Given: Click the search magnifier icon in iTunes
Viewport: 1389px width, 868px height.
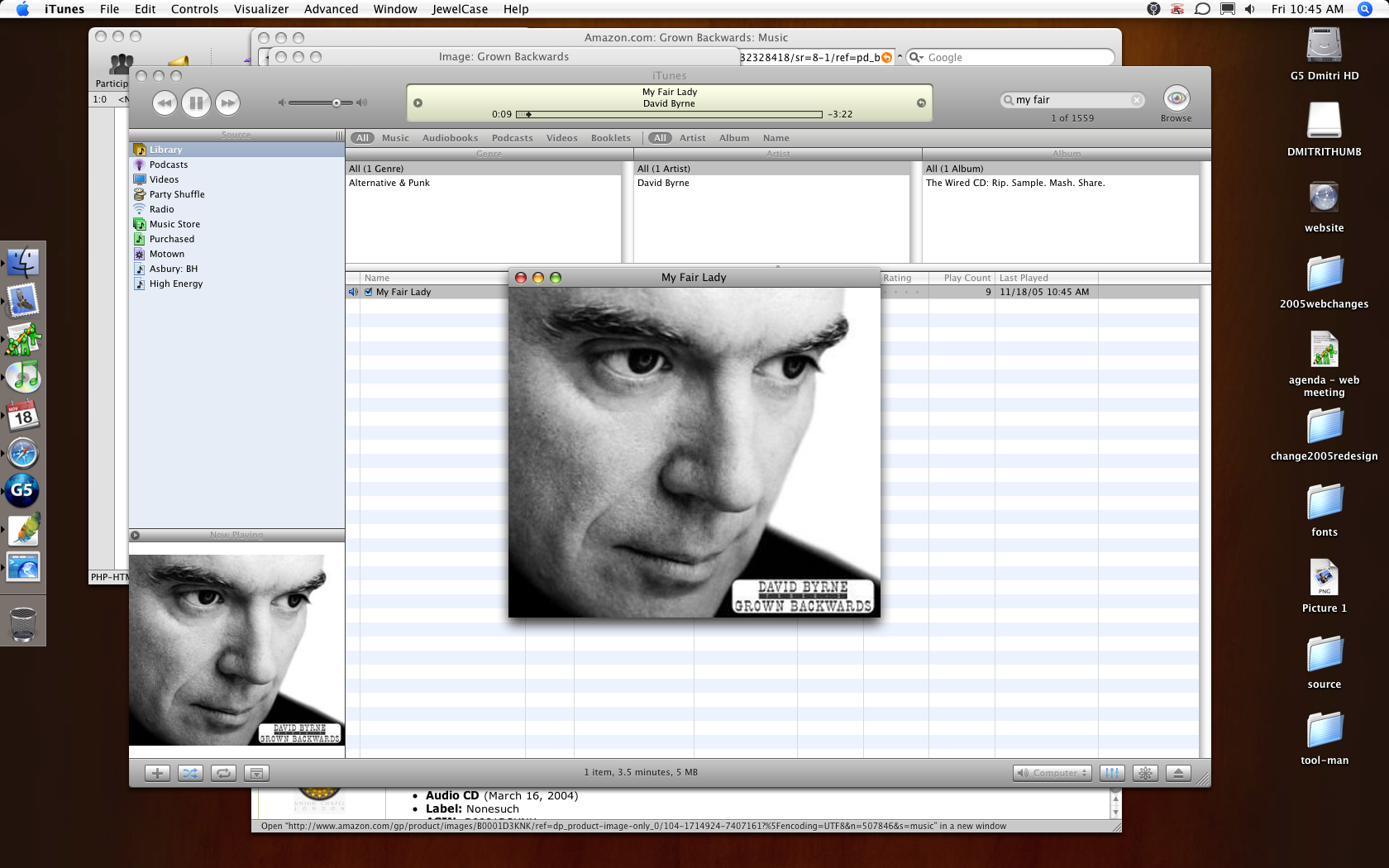Looking at the screenshot, I should click(1008, 100).
